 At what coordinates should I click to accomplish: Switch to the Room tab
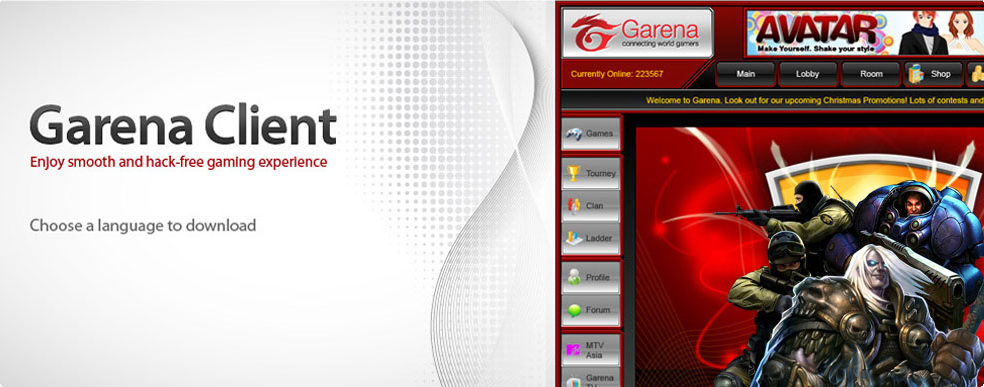871,74
